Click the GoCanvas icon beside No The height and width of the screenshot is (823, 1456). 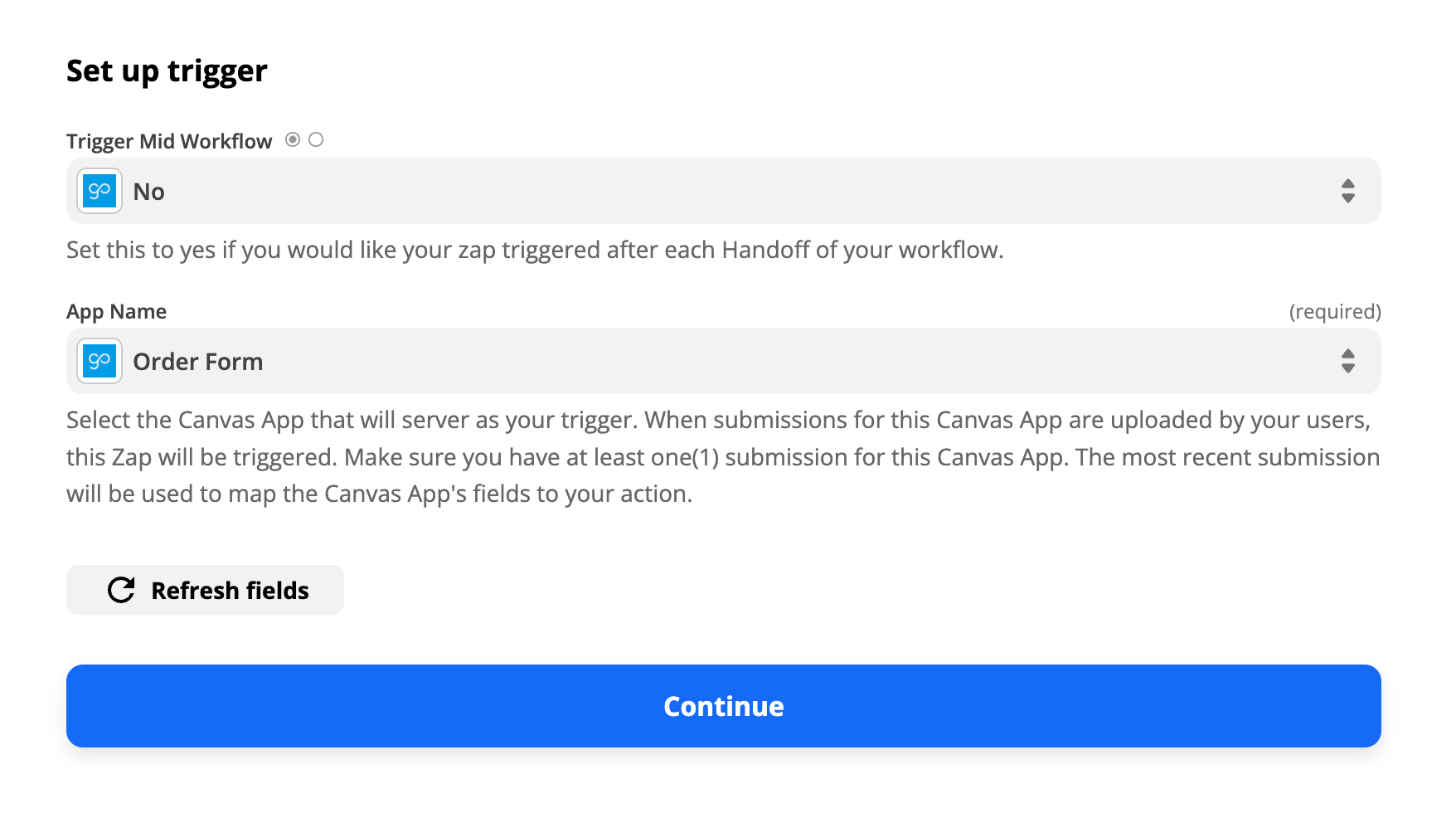(x=99, y=191)
